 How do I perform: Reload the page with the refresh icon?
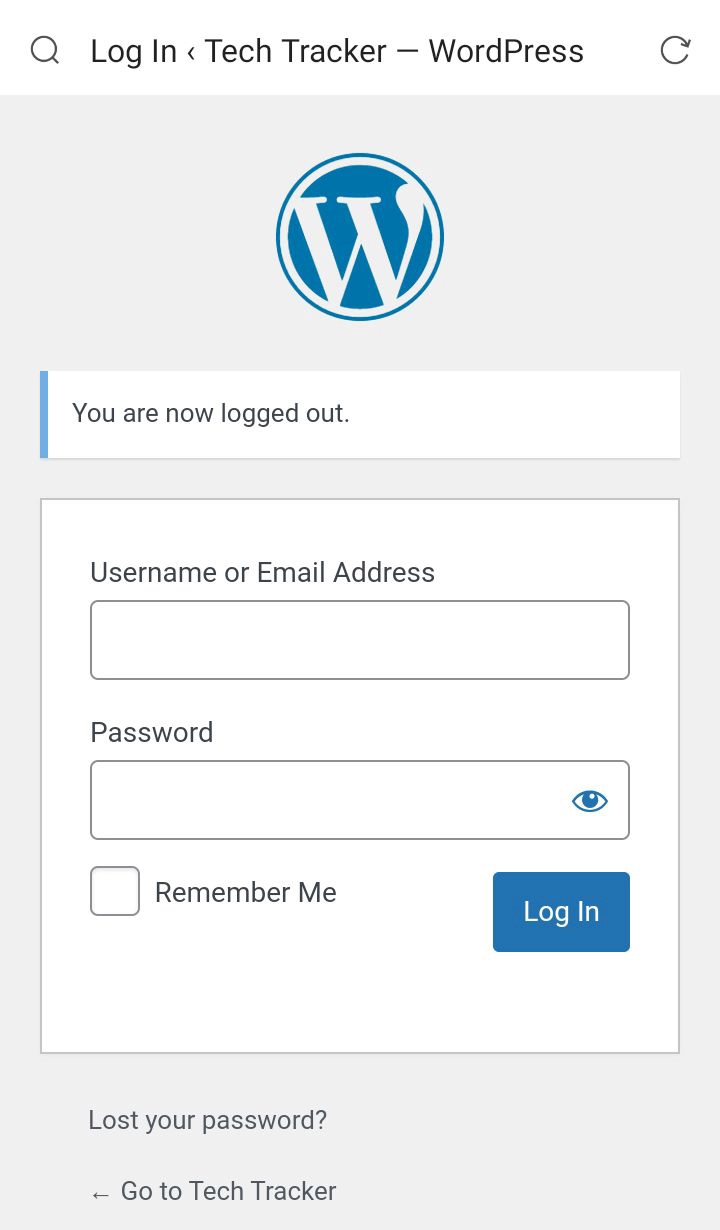[675, 50]
